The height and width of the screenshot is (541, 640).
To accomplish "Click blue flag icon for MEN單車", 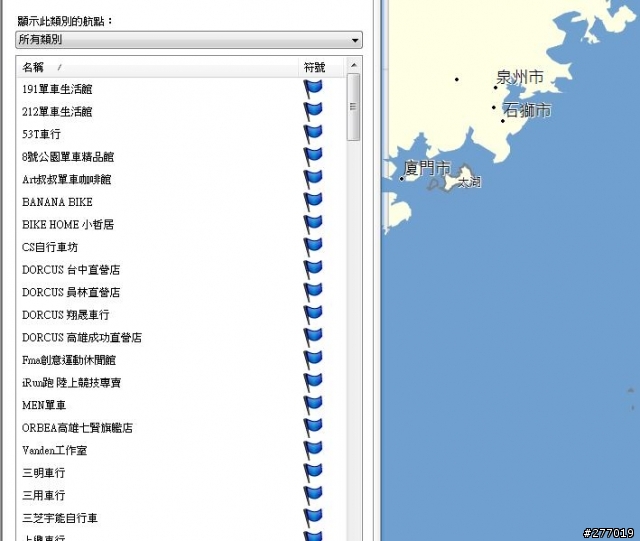I will [313, 405].
